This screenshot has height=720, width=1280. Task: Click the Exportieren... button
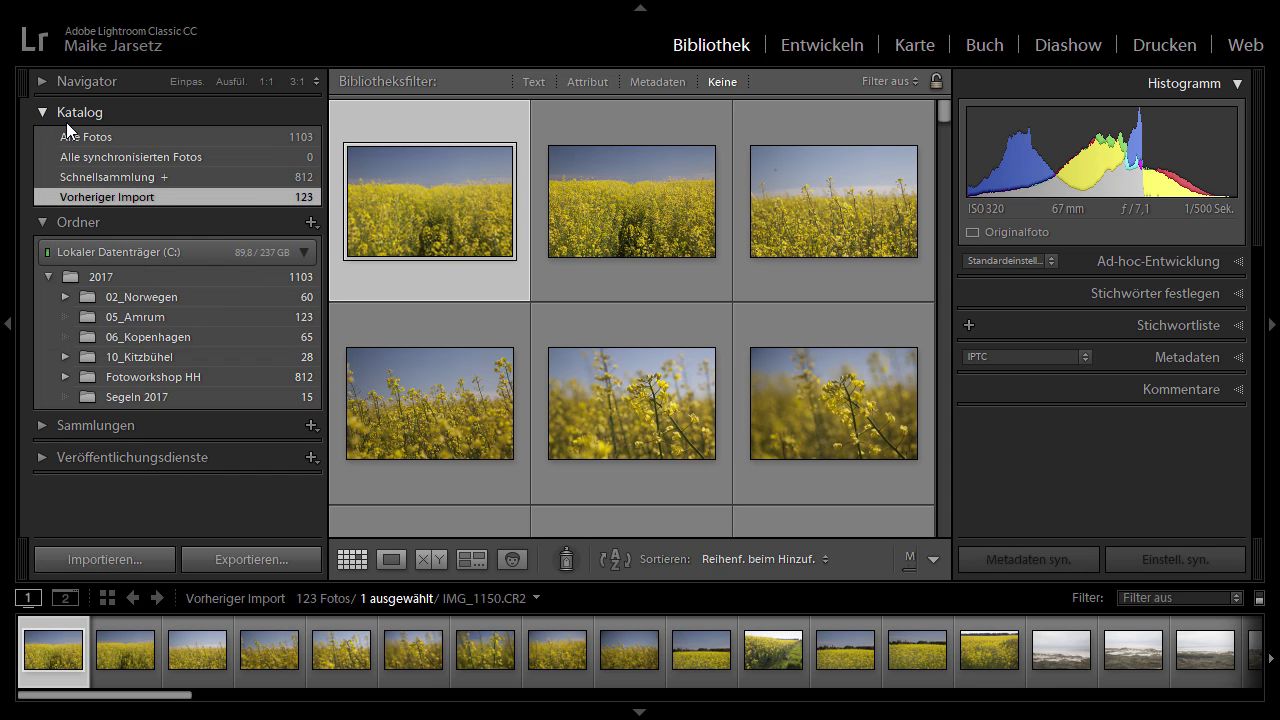(x=251, y=559)
